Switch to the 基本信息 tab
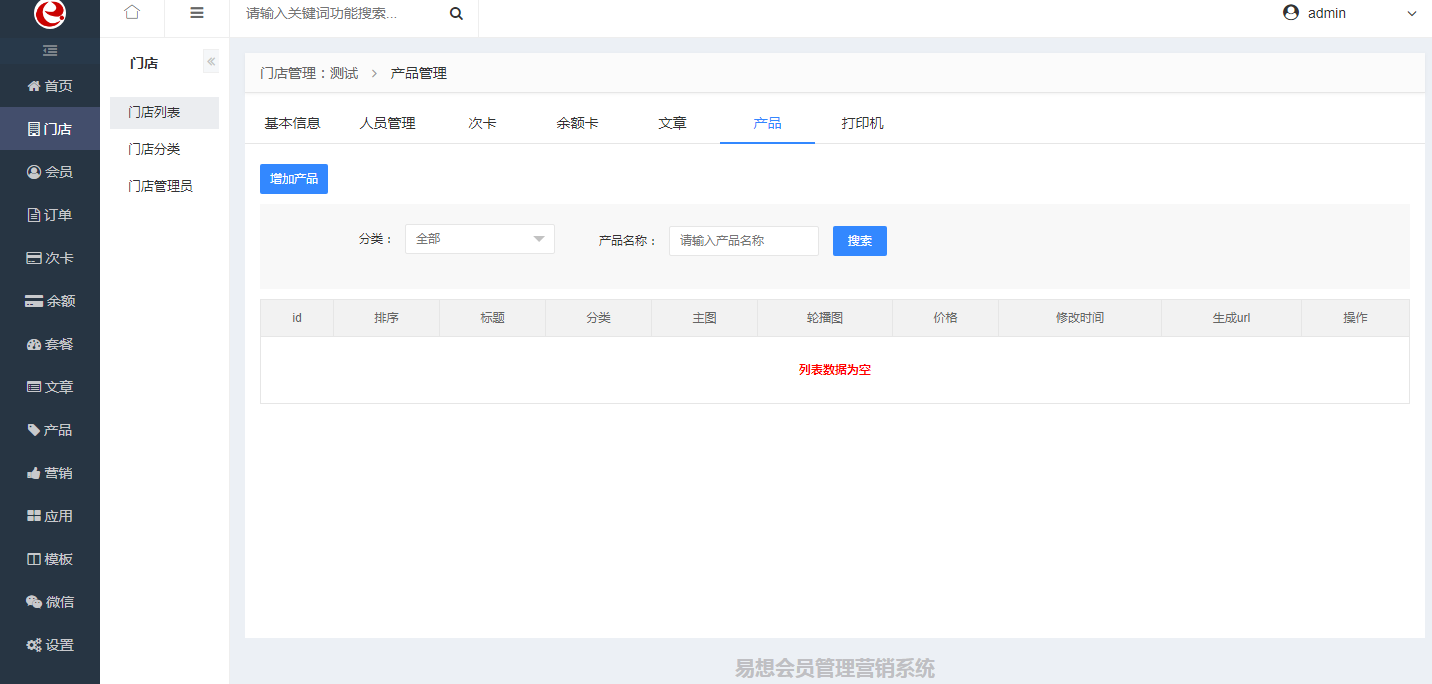The width and height of the screenshot is (1432, 684). [292, 123]
